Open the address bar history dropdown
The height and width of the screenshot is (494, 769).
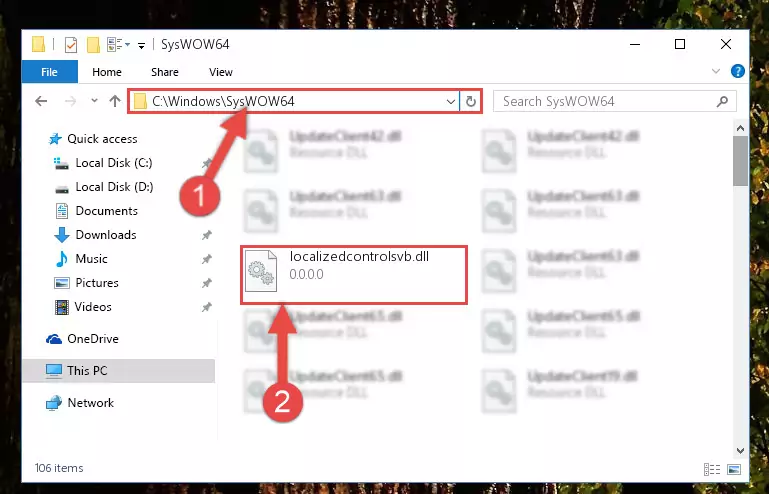click(x=450, y=102)
